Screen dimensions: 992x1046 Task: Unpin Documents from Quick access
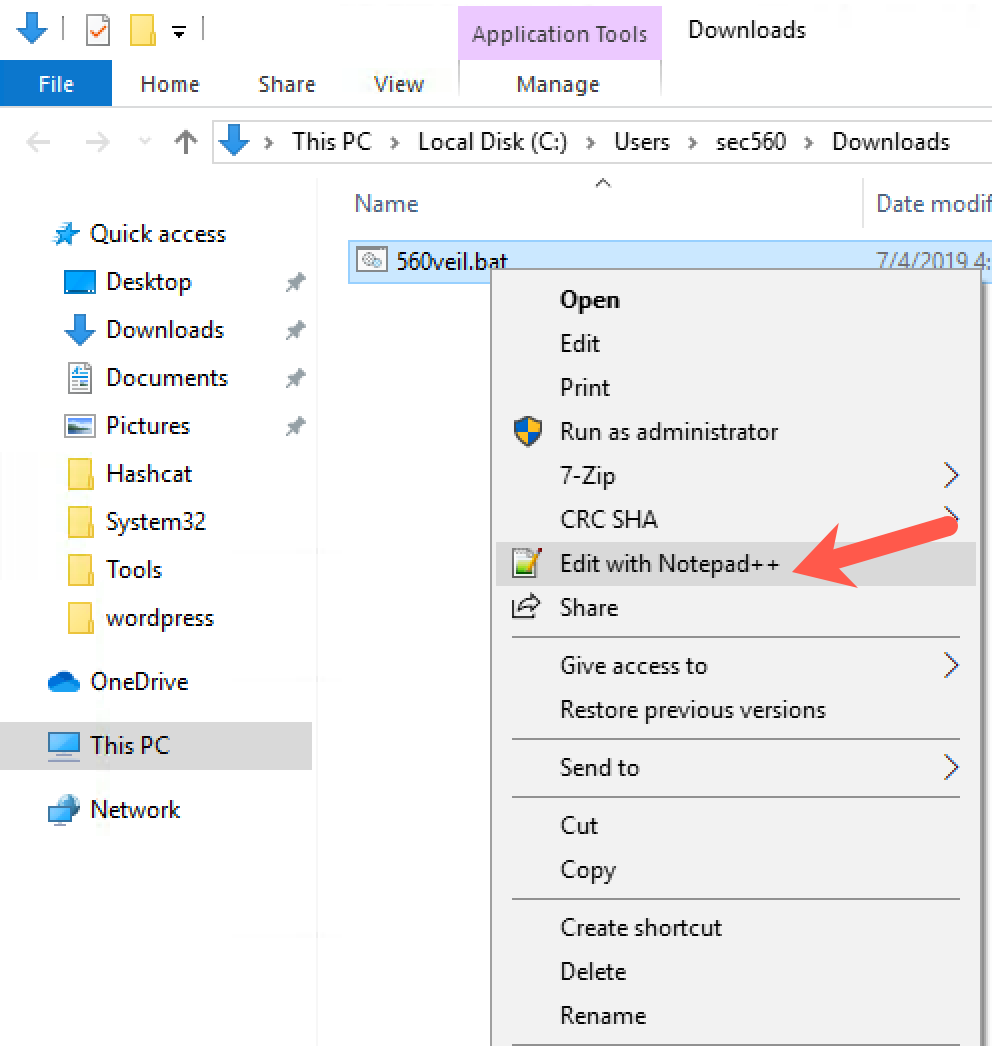coord(296,377)
